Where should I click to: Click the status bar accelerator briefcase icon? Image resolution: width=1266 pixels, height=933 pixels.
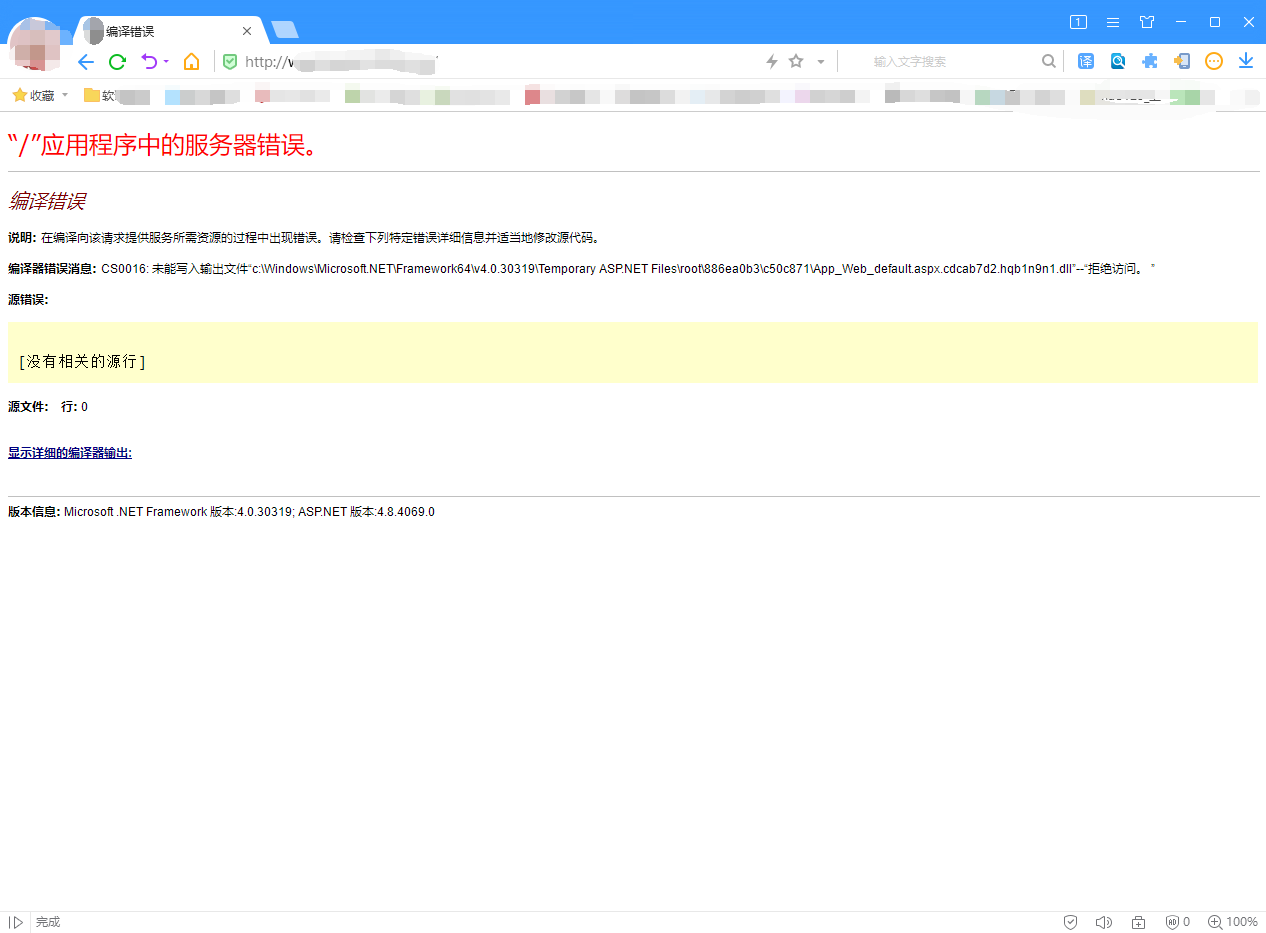(x=1138, y=922)
